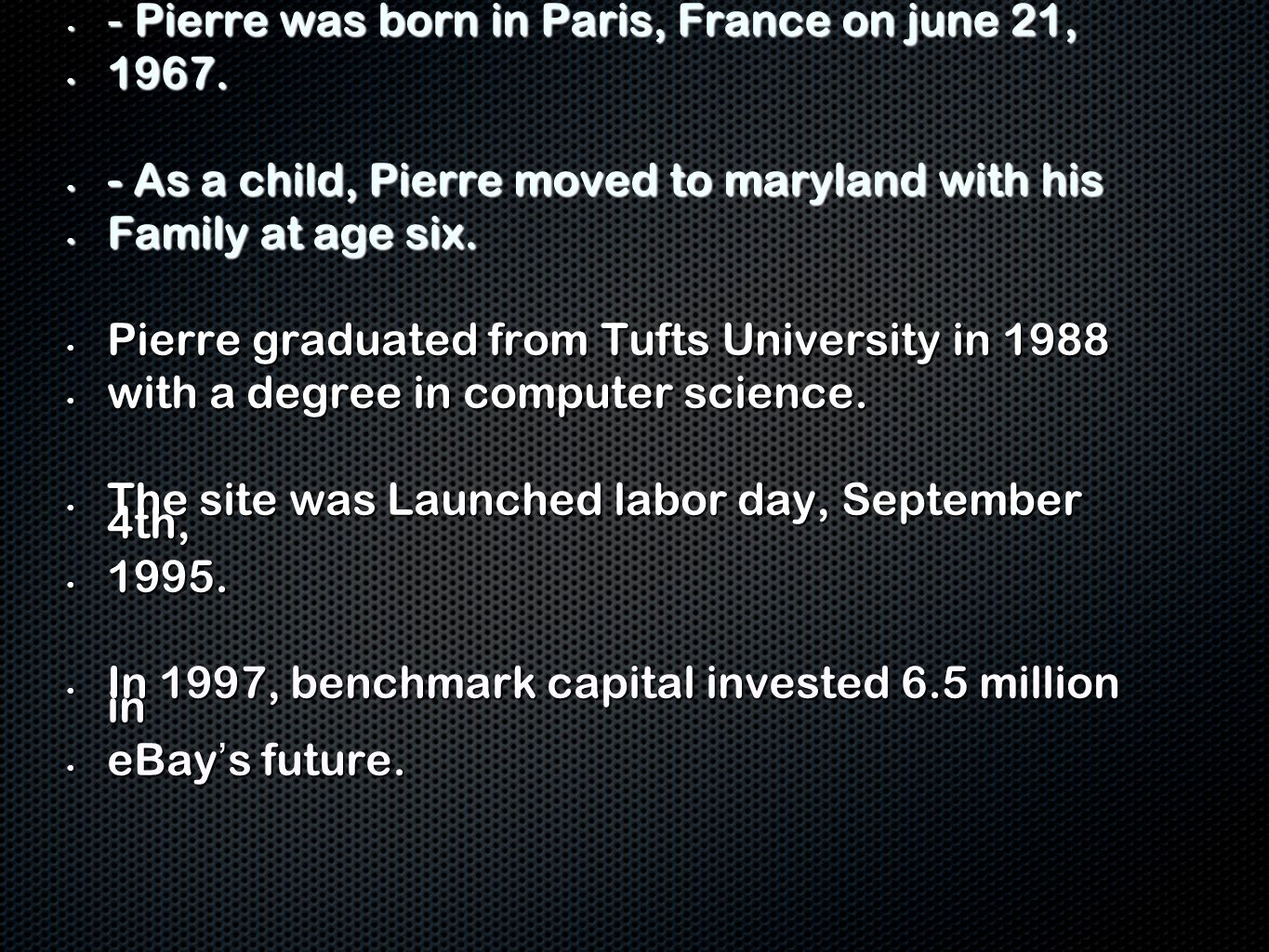Screen dimensions: 1269x952
Task: Click the 'site was Launched labor day' line
Action: pyautogui.click(x=594, y=500)
